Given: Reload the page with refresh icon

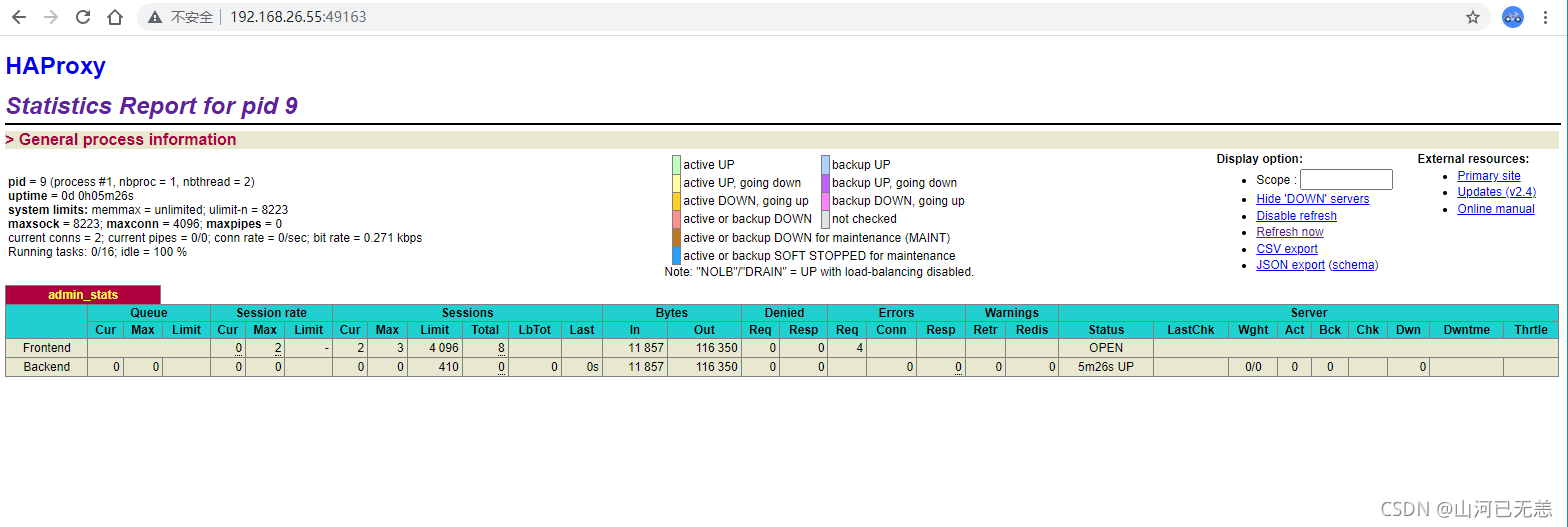Looking at the screenshot, I should click(83, 17).
